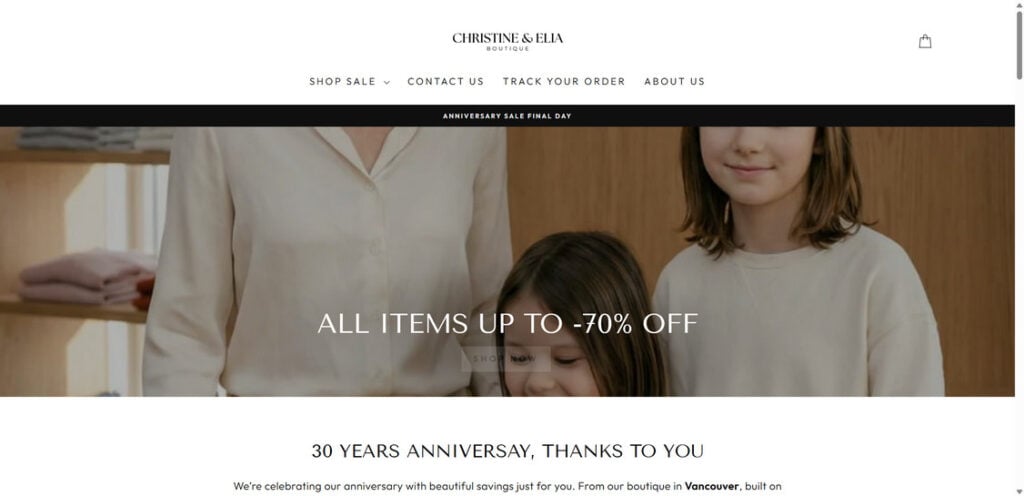Click the scrollbar down arrow

tap(1019, 491)
